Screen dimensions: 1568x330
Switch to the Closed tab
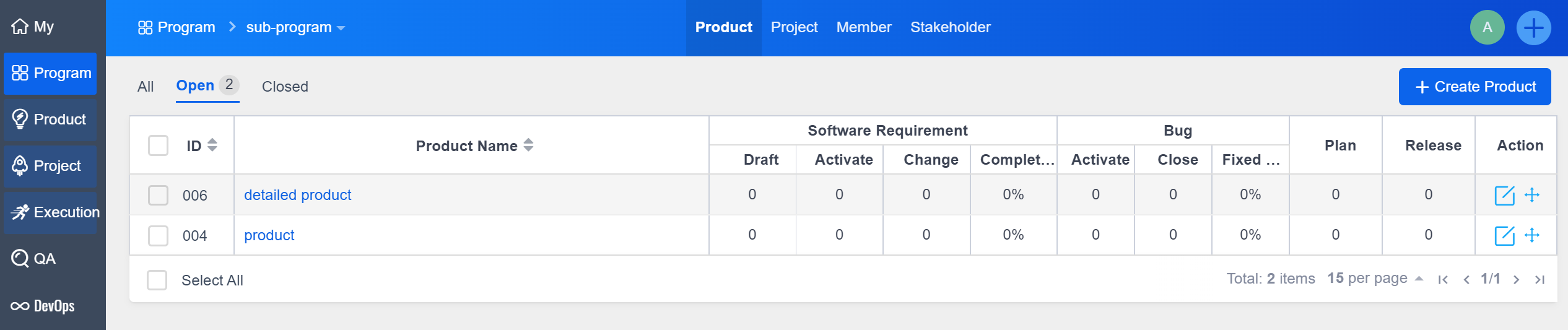(x=285, y=87)
